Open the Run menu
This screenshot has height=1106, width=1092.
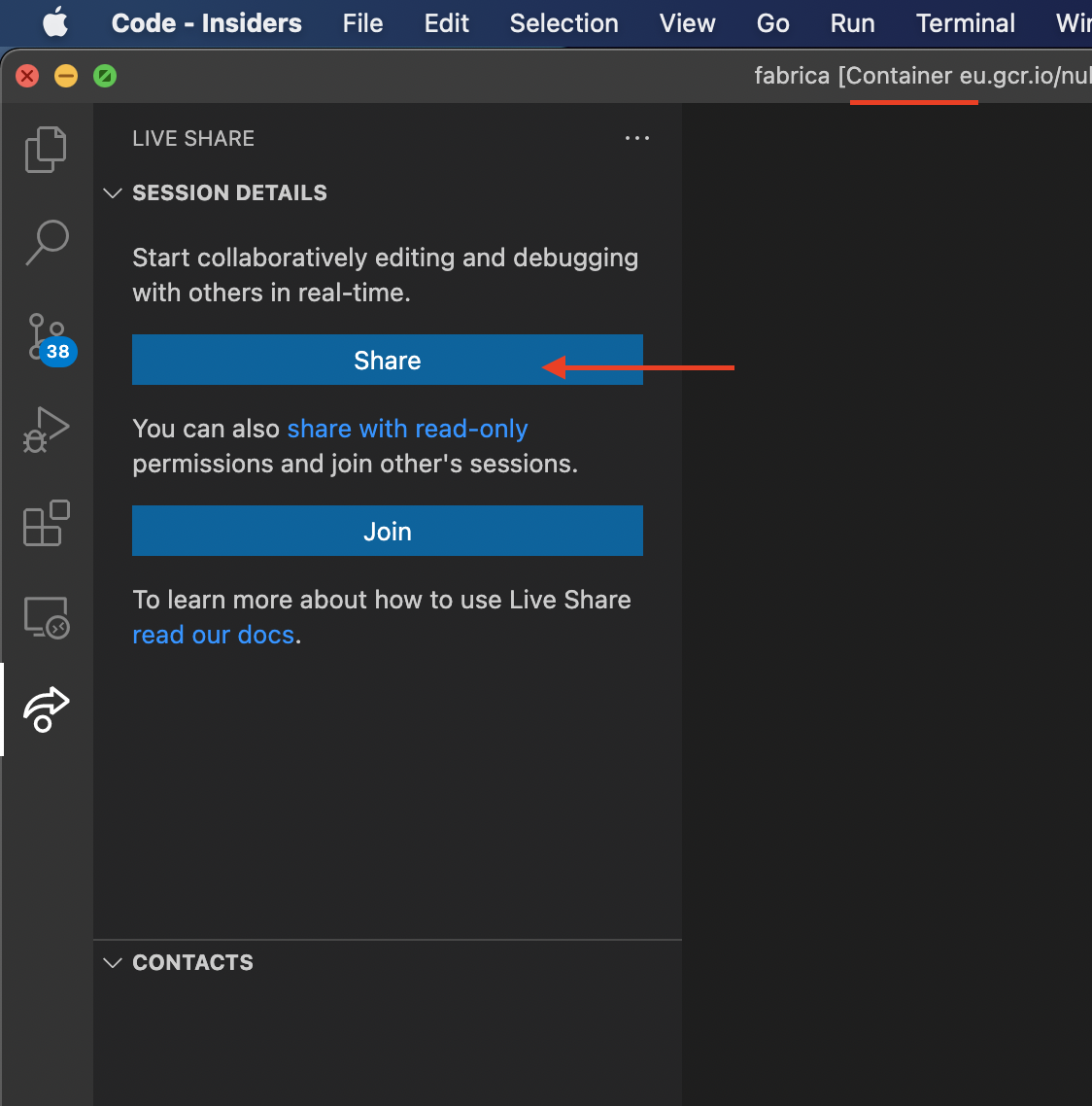(852, 23)
